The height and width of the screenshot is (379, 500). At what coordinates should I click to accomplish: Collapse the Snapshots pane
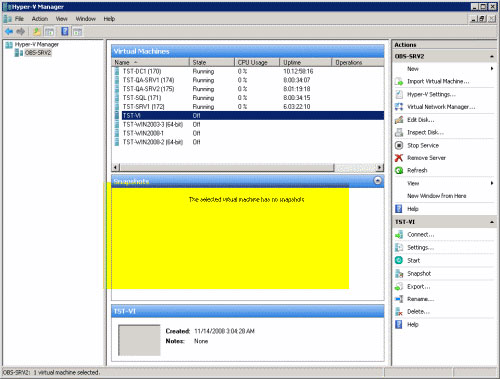(378, 181)
